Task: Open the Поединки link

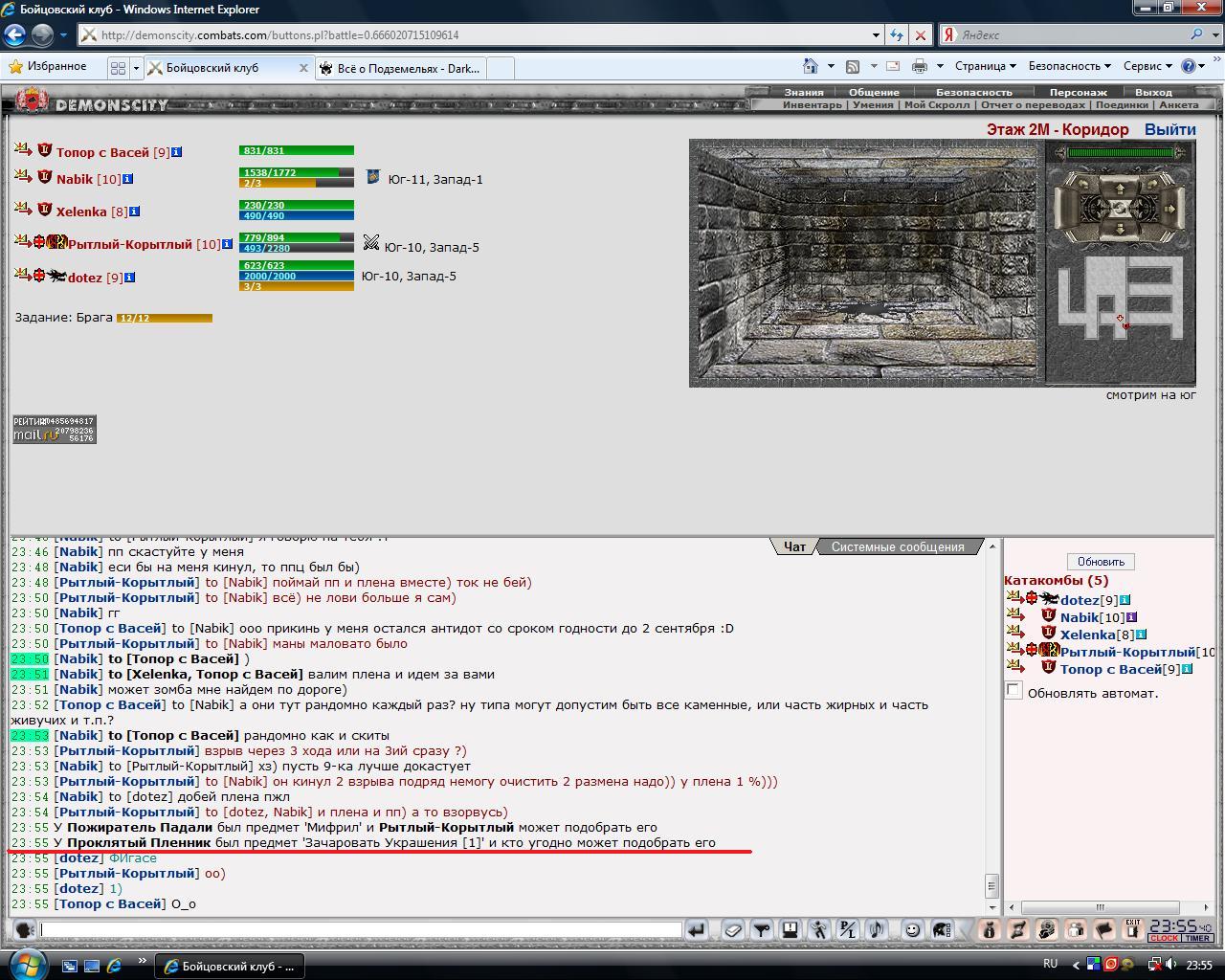Action: pyautogui.click(x=1122, y=105)
